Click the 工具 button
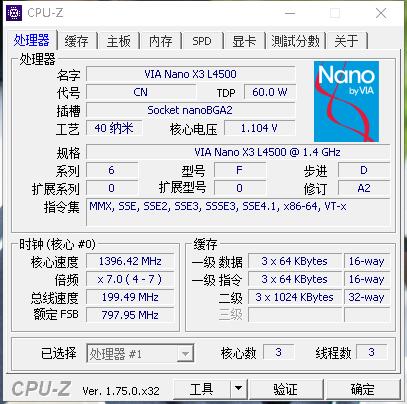Screen dimensions: 407x404 tap(202, 389)
